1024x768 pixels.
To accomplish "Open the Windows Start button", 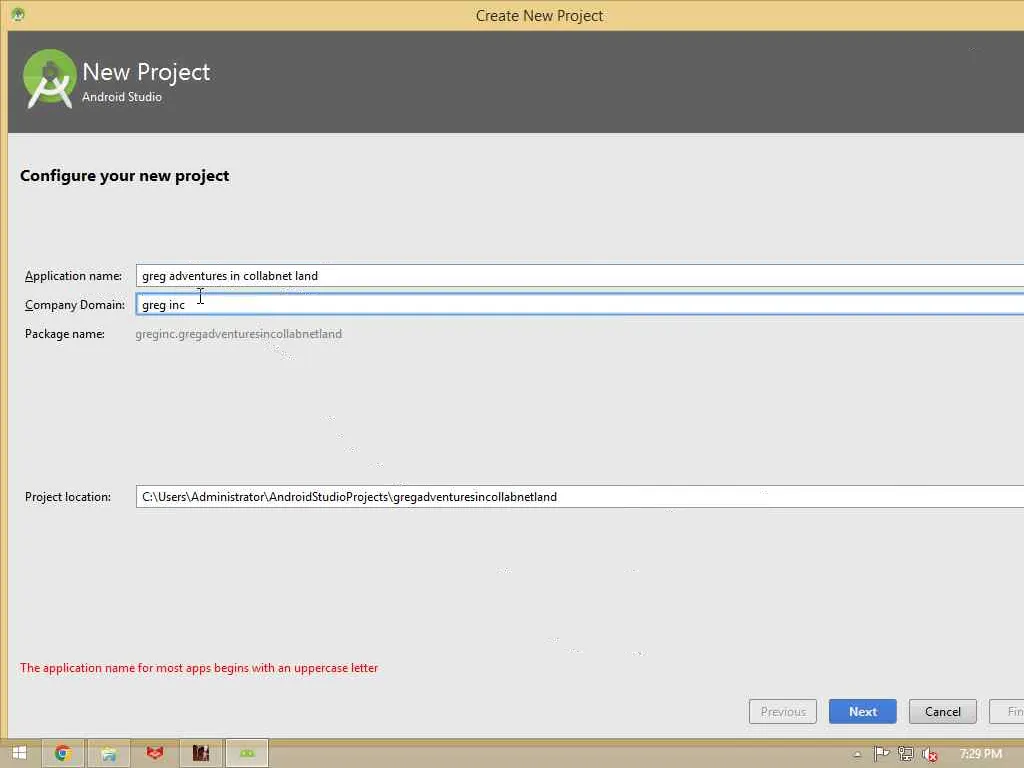I will coord(19,753).
